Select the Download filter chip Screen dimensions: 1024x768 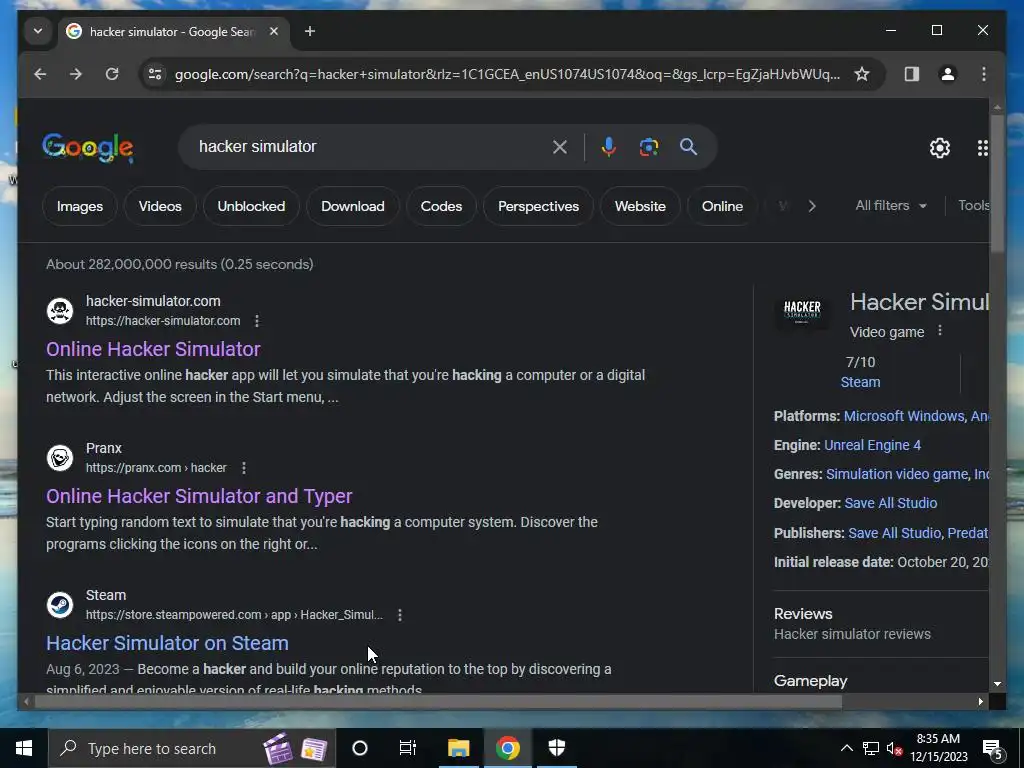click(353, 206)
